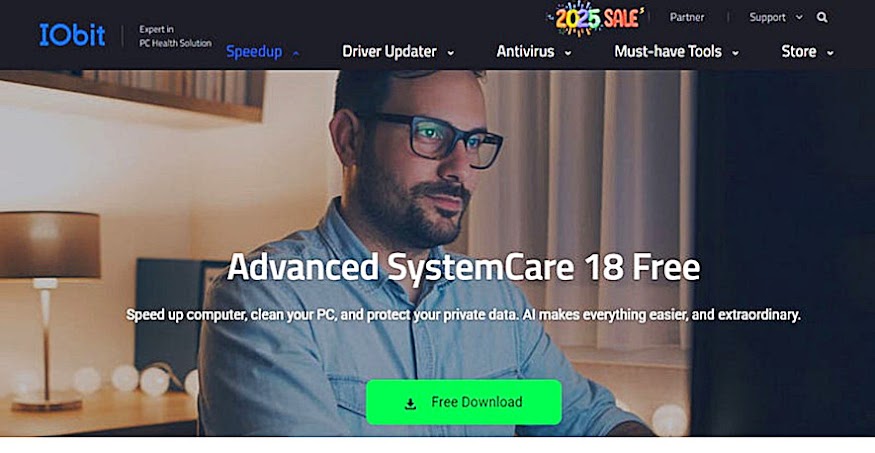This screenshot has width=875, height=453.
Task: Expand the Store dropdown arrow
Action: pyautogui.click(x=830, y=54)
